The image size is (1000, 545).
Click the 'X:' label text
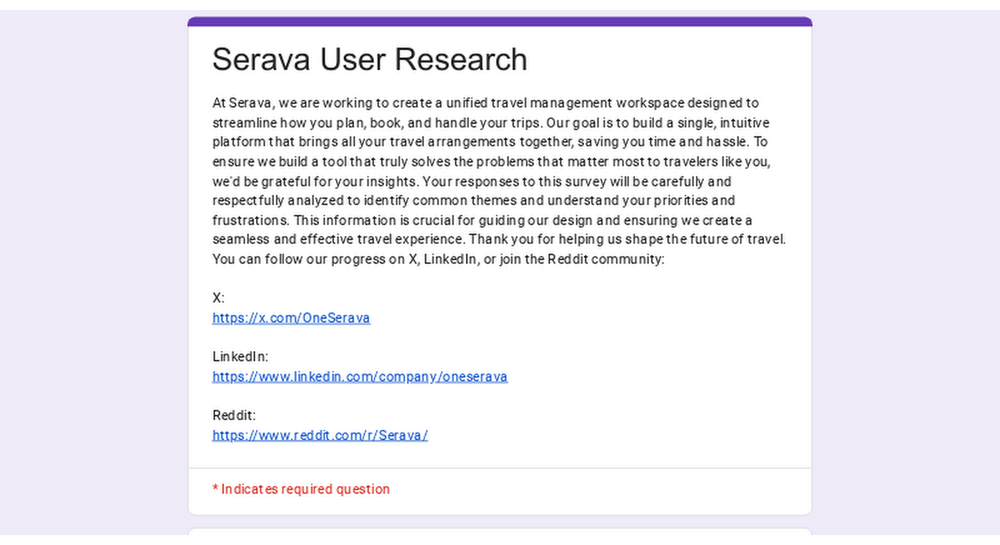[x=218, y=298]
